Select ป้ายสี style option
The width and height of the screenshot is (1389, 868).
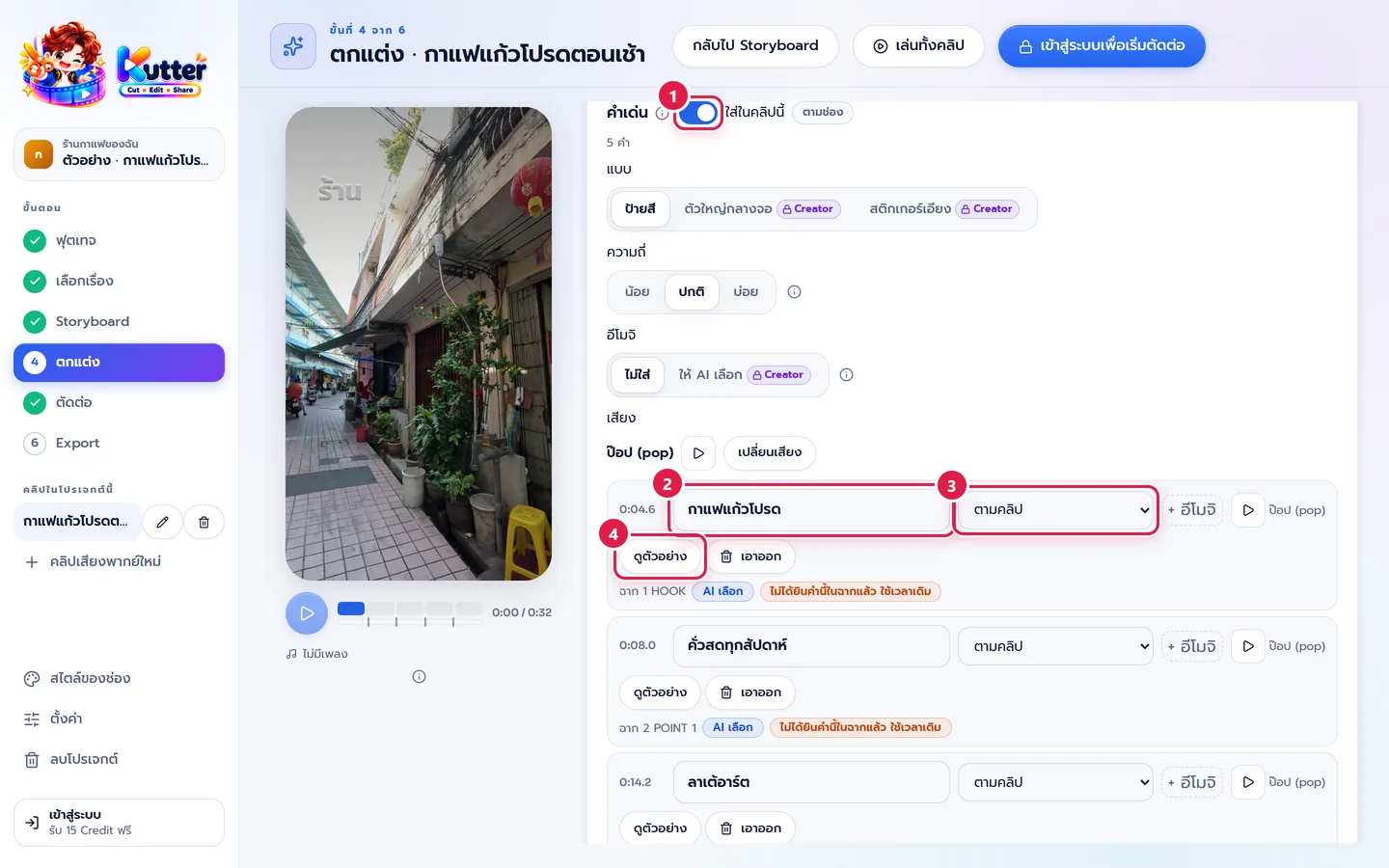point(640,209)
